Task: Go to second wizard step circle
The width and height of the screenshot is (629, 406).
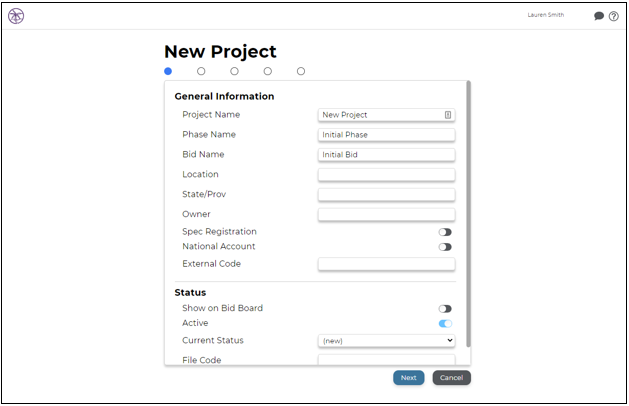Action: (x=201, y=71)
